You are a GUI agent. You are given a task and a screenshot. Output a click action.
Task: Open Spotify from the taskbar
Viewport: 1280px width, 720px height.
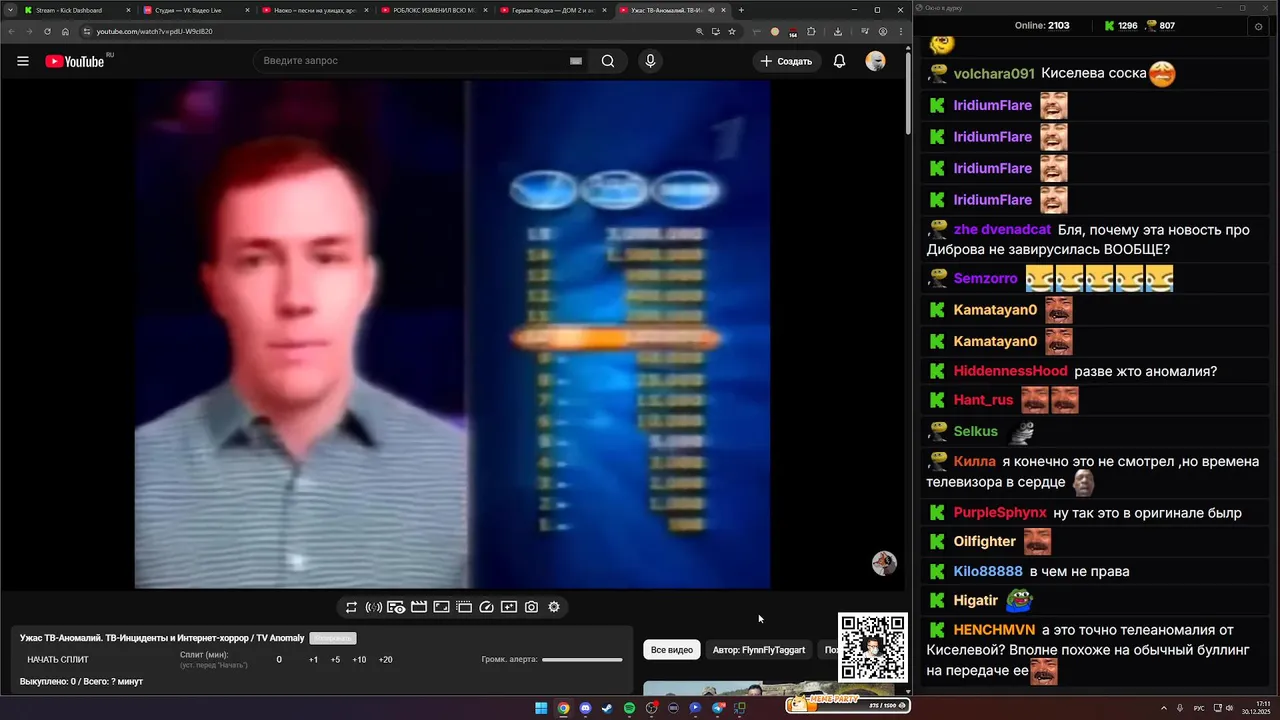point(629,708)
